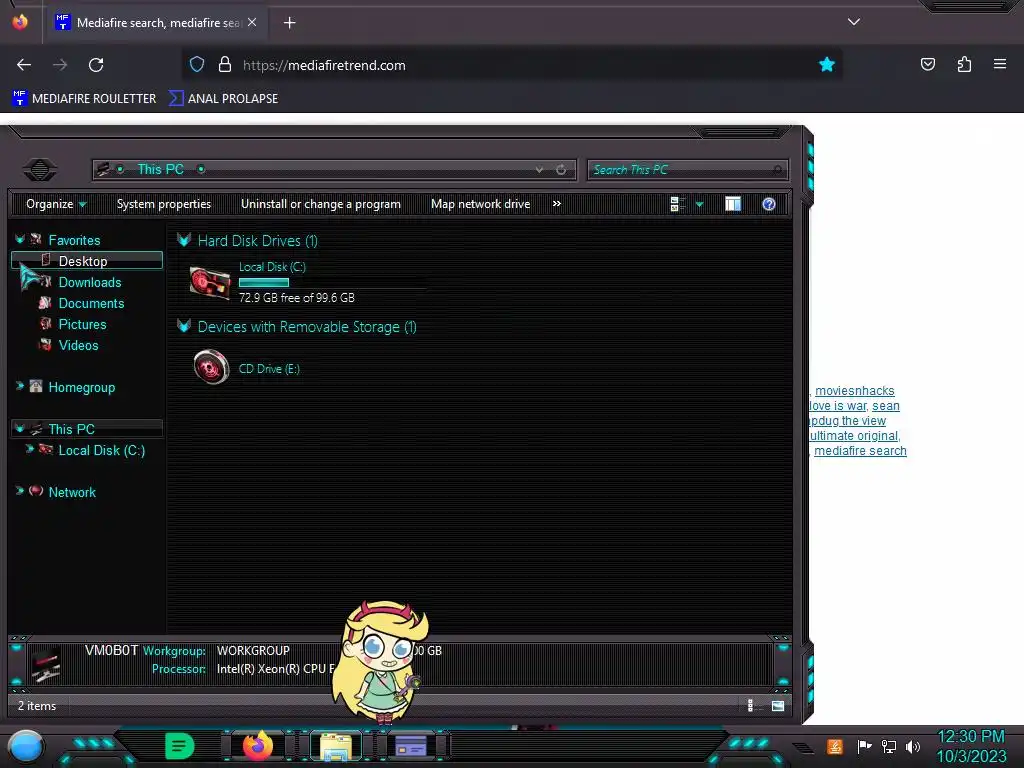Refresh the This PC view
This screenshot has height=768, width=1024.
(561, 170)
